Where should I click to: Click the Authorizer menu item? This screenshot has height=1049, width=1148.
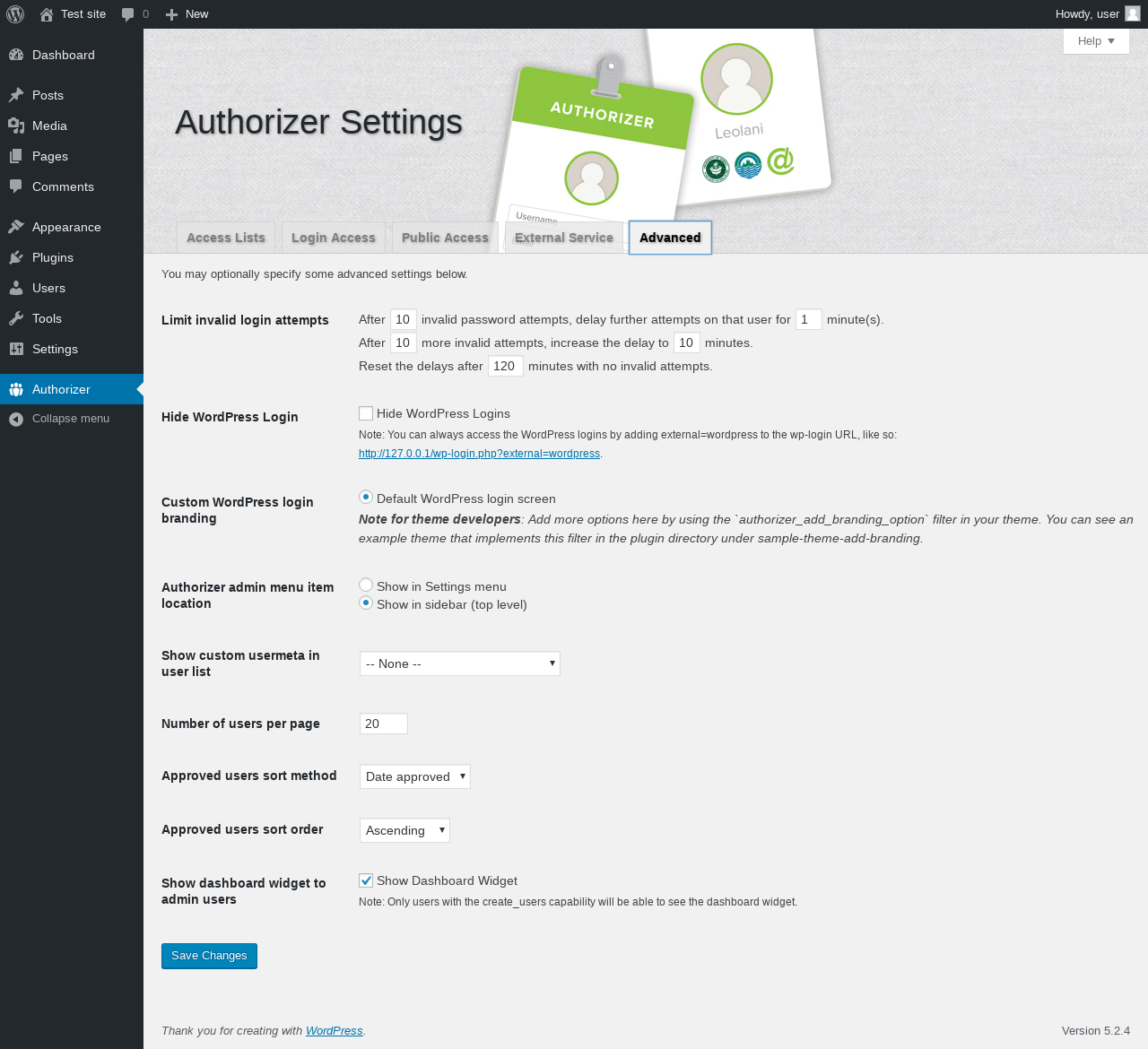coord(72,389)
